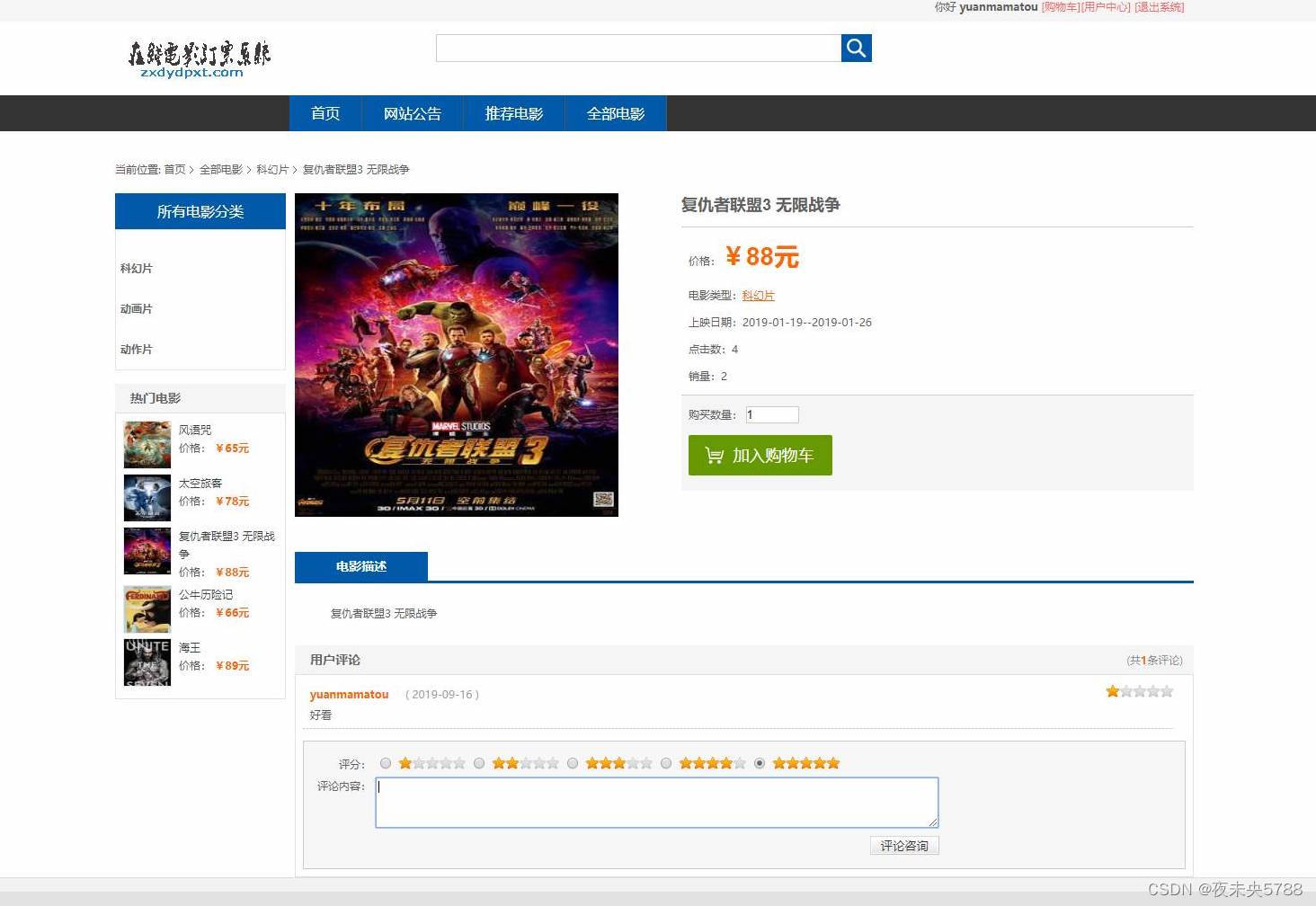Click the 风语咒 title link
1316x906 pixels.
tap(195, 430)
